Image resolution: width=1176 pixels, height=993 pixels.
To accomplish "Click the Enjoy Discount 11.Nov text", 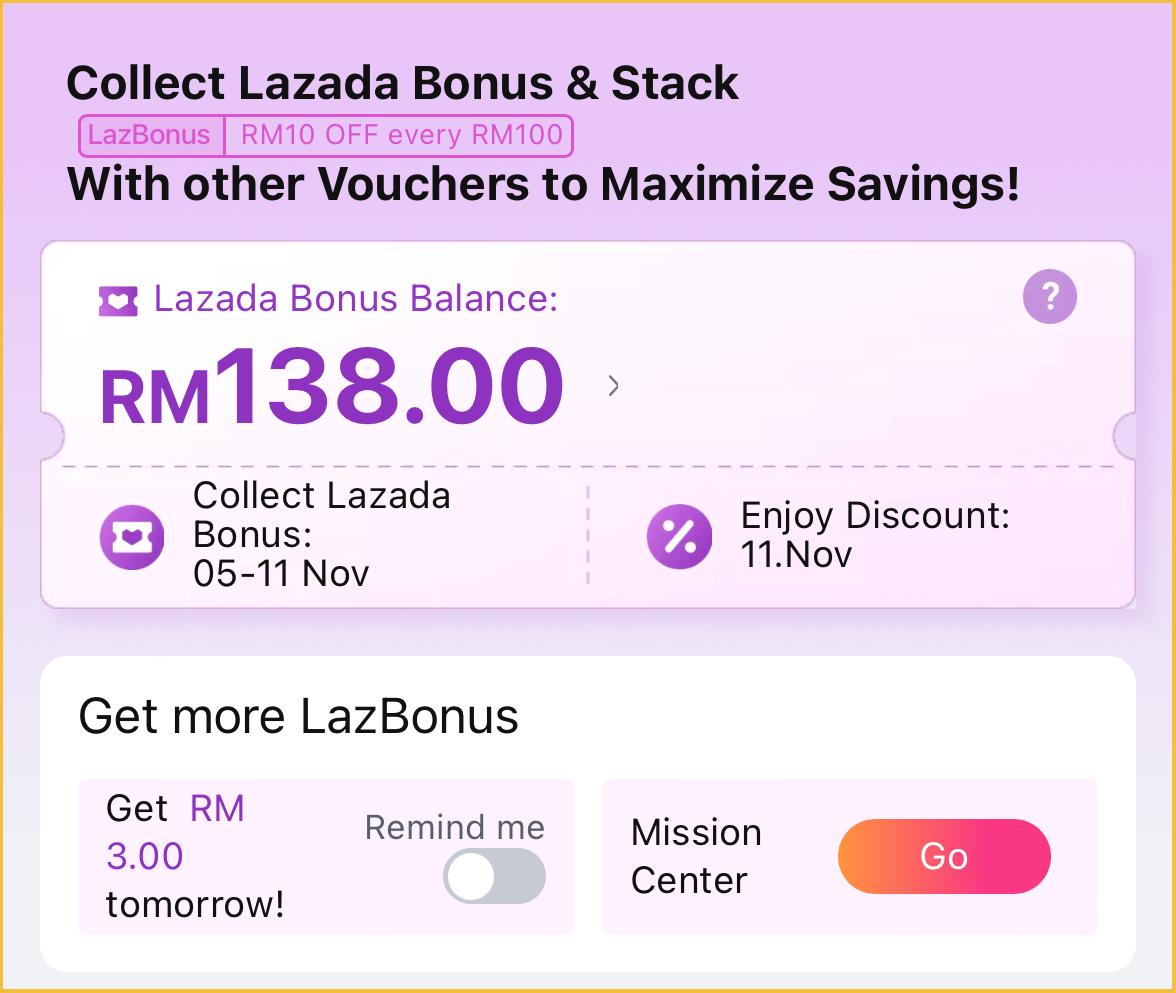I will (874, 534).
